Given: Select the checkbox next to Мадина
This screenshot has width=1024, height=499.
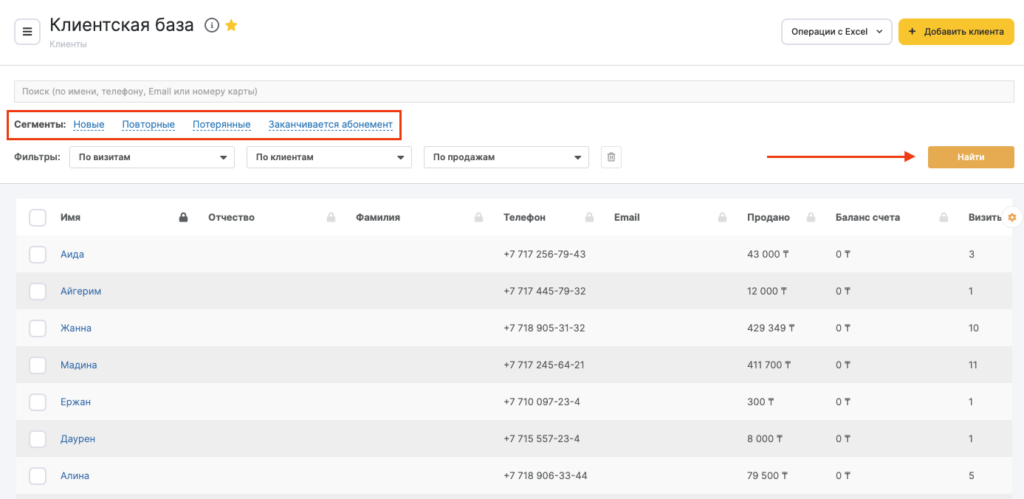Looking at the screenshot, I should [37, 365].
